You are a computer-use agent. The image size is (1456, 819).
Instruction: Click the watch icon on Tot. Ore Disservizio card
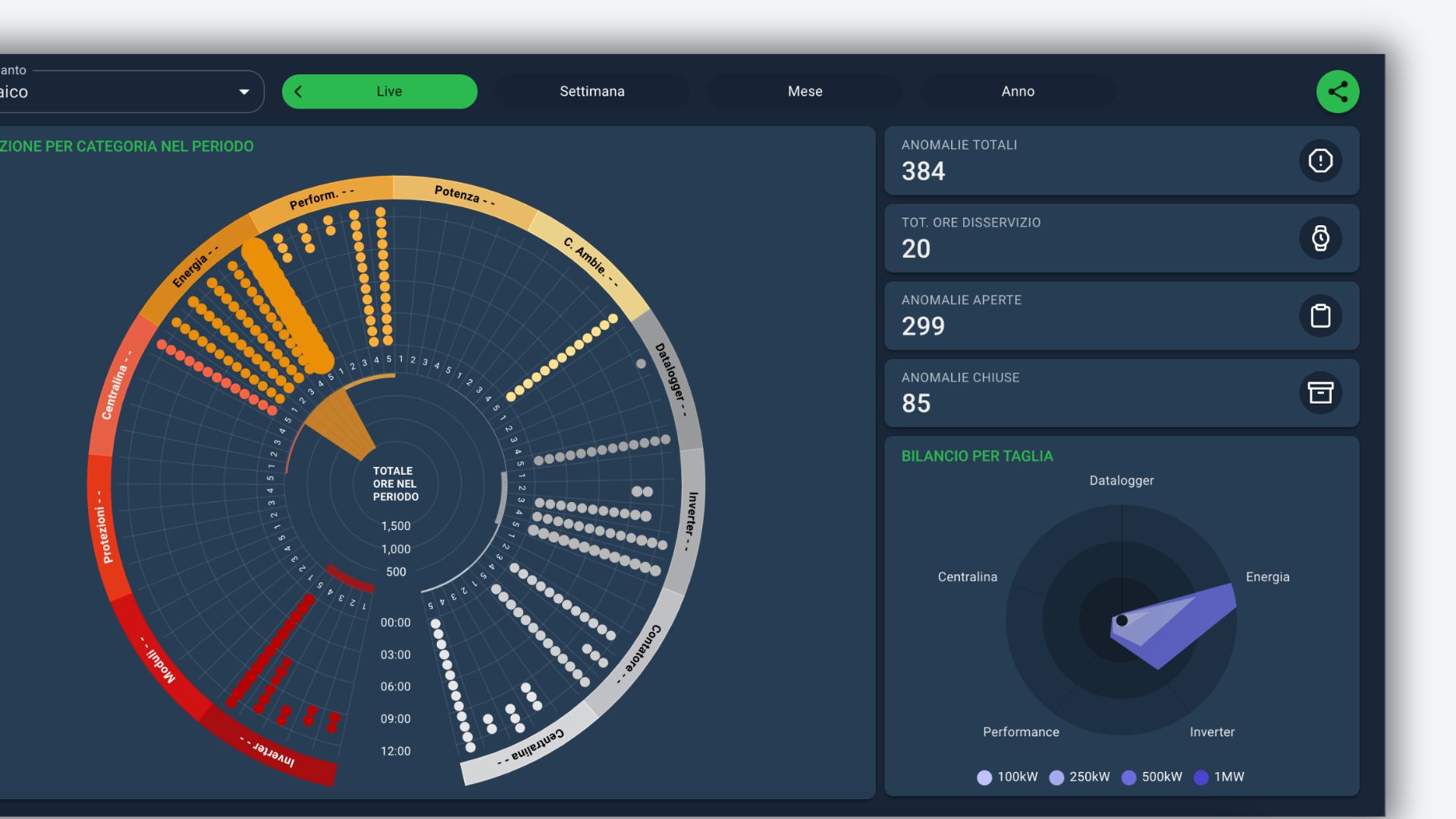pos(1320,238)
